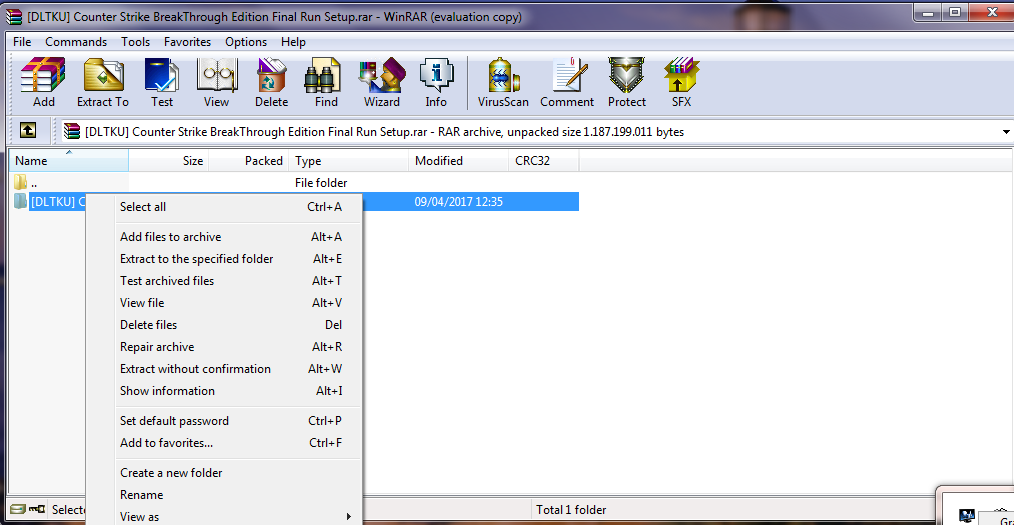Click 'Total 1 folder' status text
Viewport: 1014px width, 525px height.
click(x=571, y=509)
